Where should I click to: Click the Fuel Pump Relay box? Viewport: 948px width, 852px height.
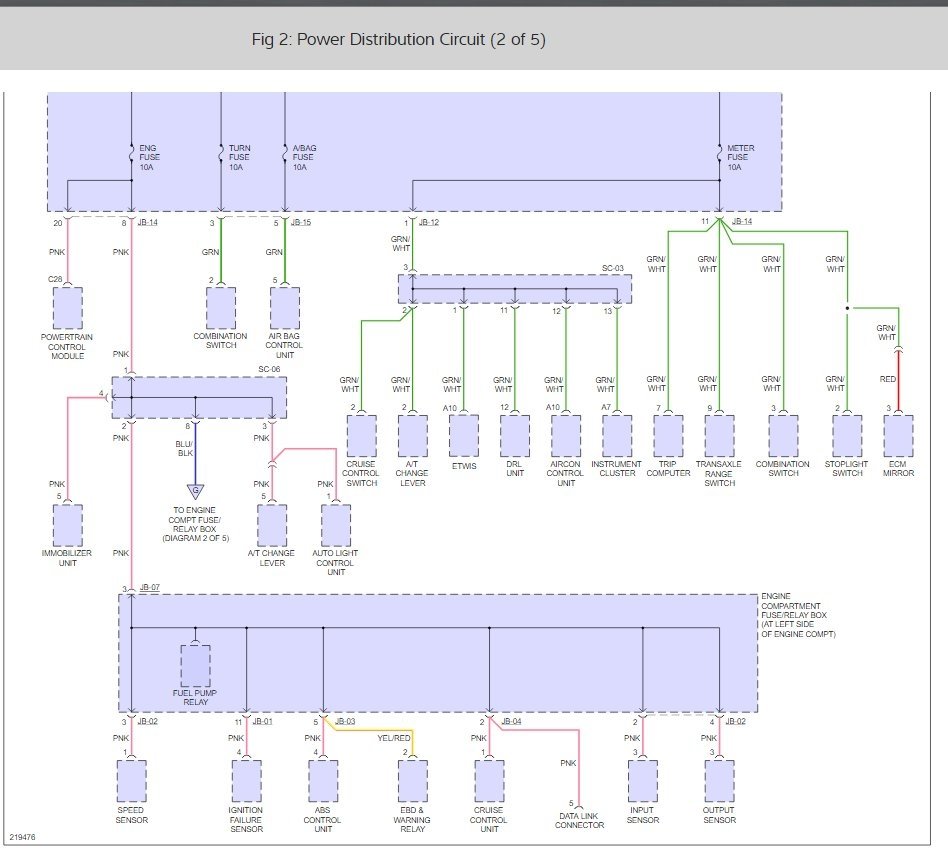195,666
